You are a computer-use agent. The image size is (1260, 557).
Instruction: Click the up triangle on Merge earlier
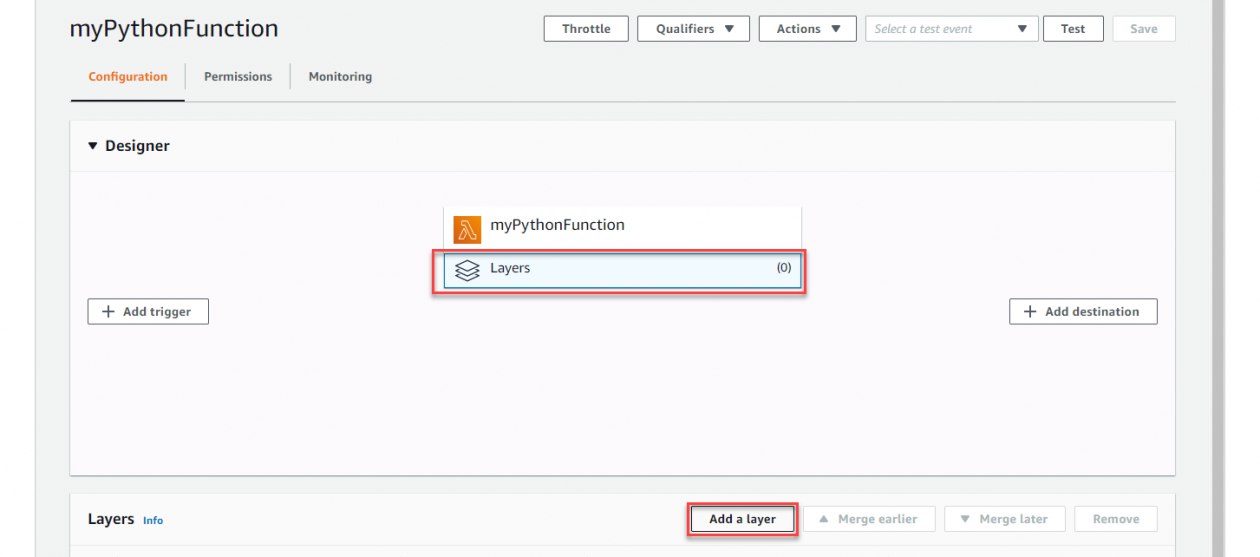point(824,519)
